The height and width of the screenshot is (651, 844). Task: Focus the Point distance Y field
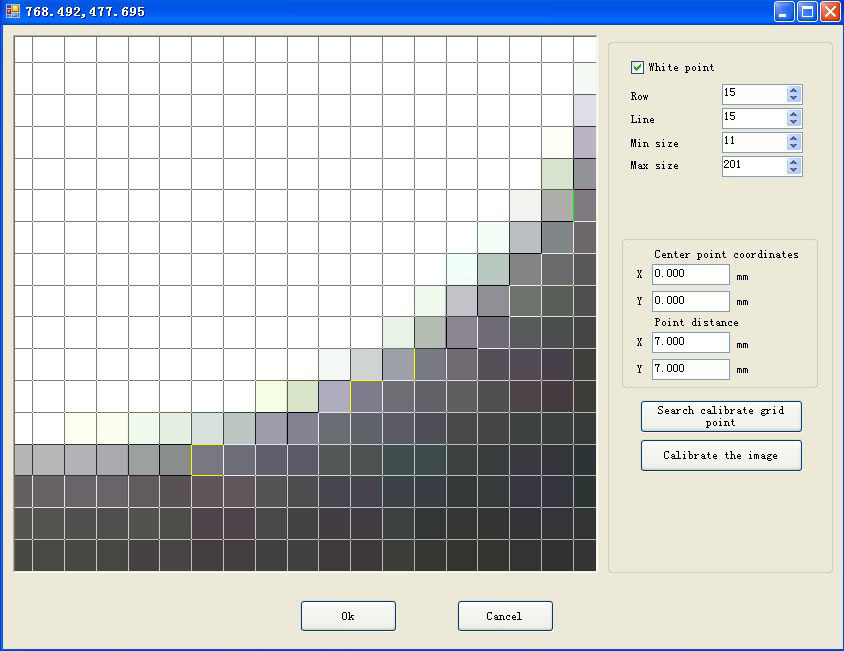pyautogui.click(x=691, y=369)
